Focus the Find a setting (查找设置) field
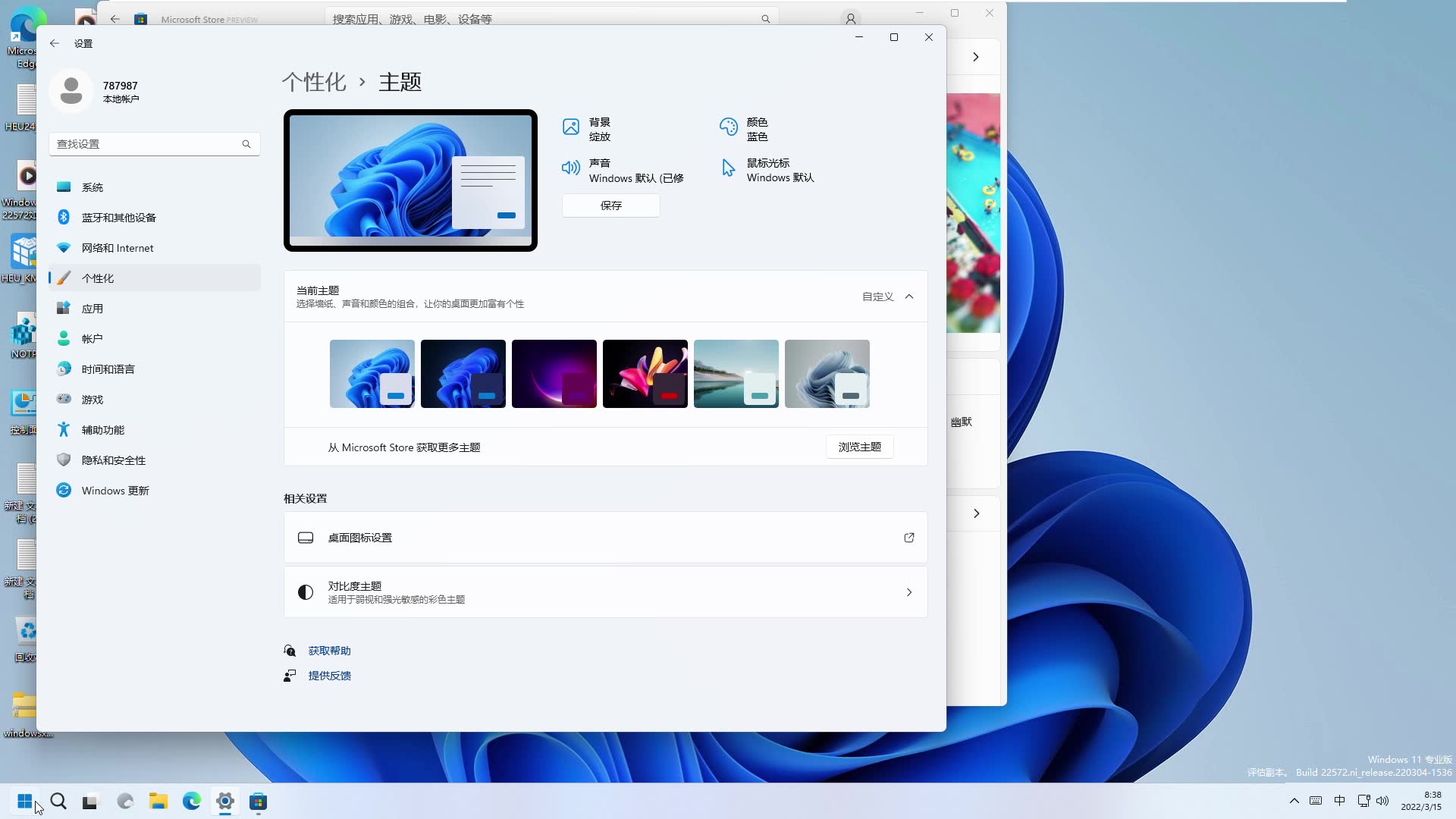Screen dimensions: 1456x819 point(155,144)
